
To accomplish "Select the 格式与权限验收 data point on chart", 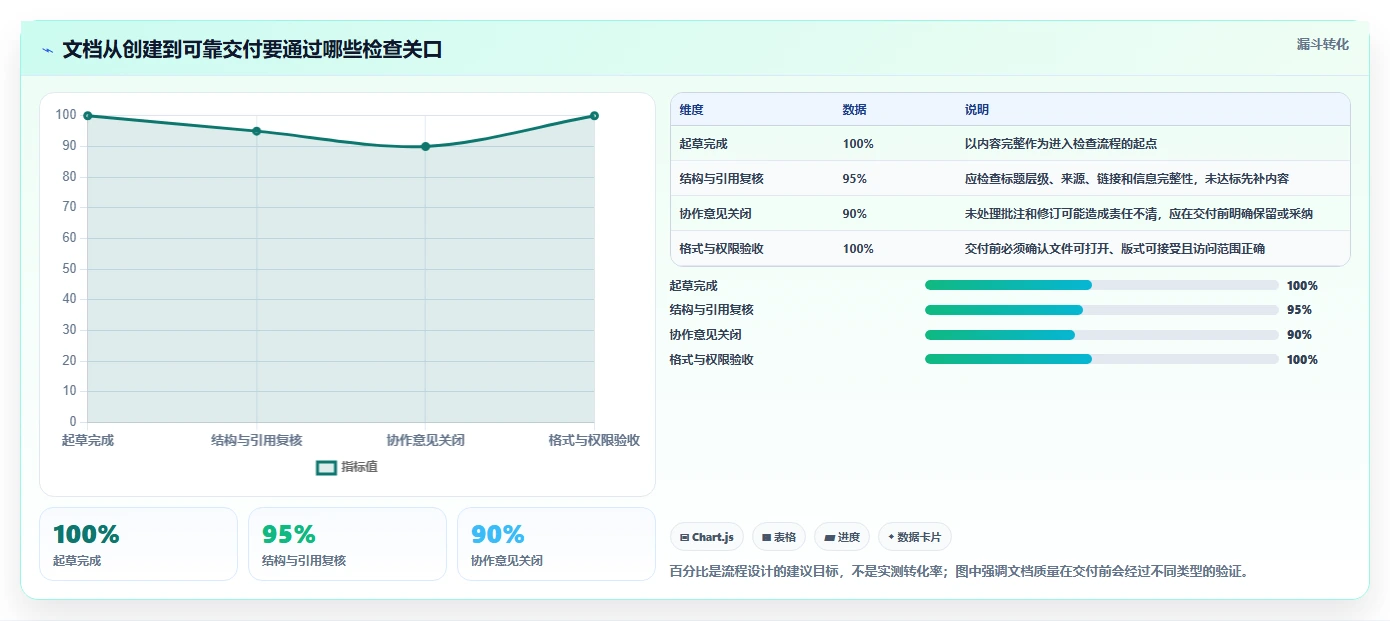I will pyautogui.click(x=594, y=116).
